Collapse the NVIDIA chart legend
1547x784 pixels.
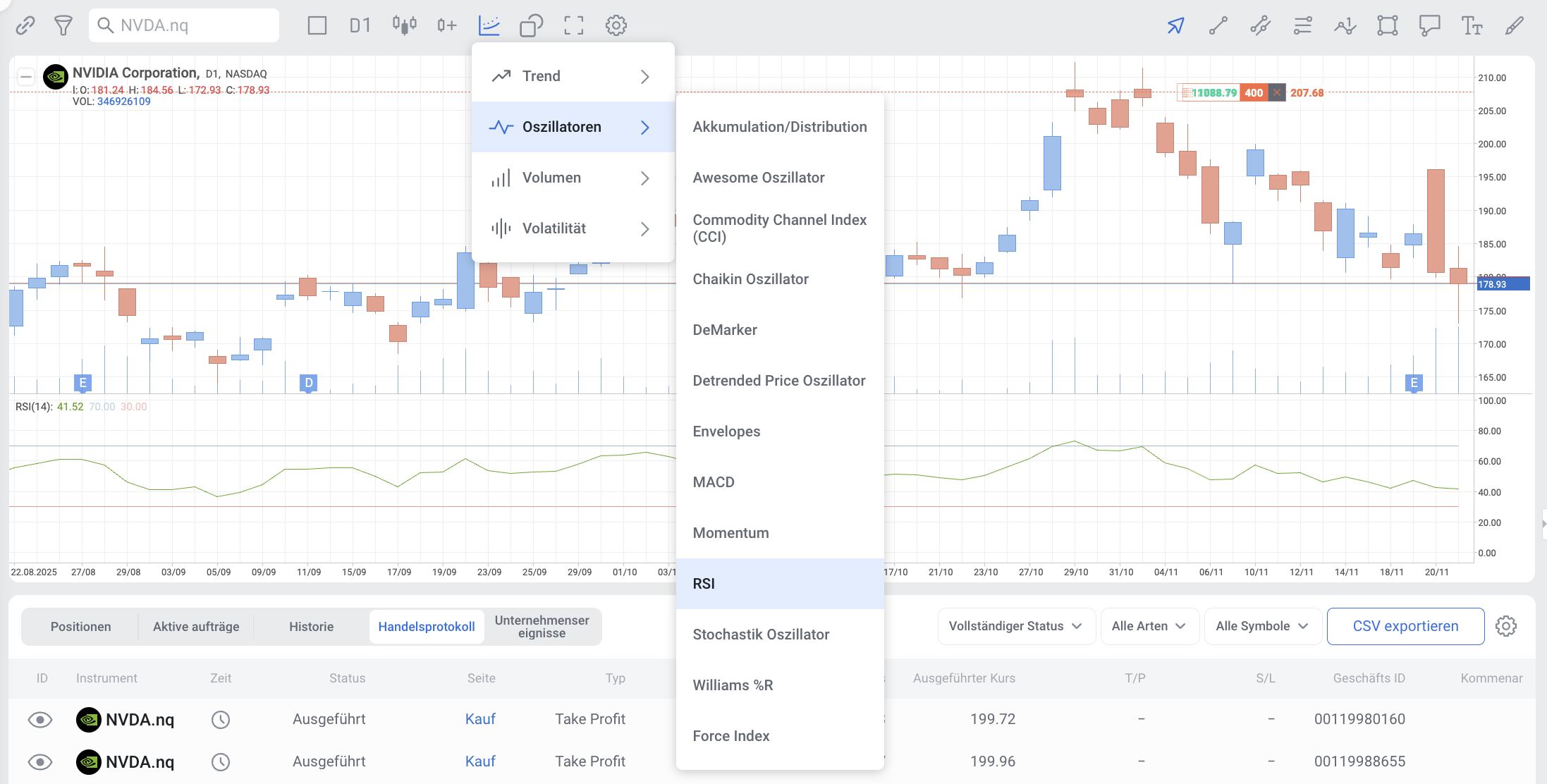[26, 76]
